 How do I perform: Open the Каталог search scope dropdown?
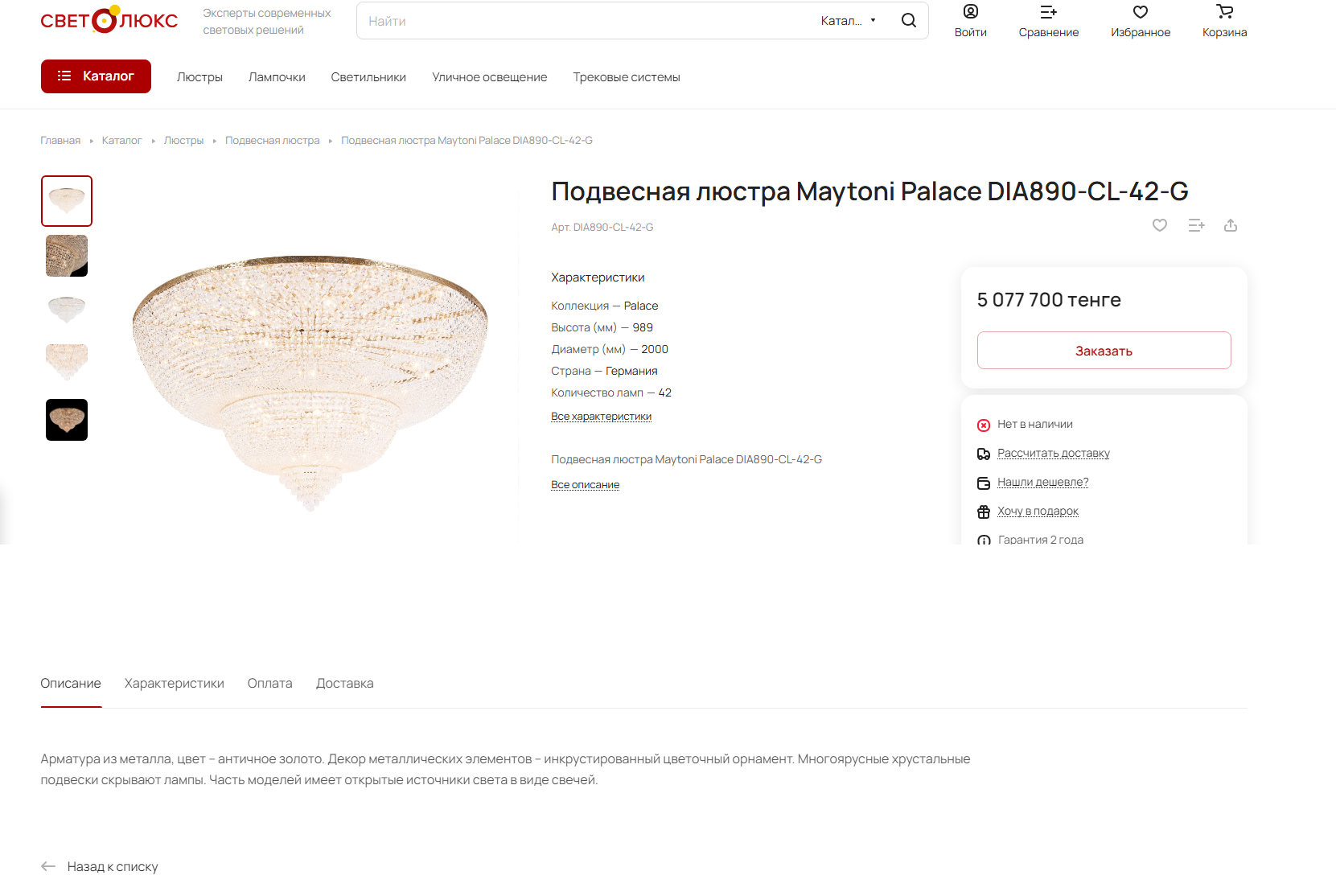tap(849, 21)
